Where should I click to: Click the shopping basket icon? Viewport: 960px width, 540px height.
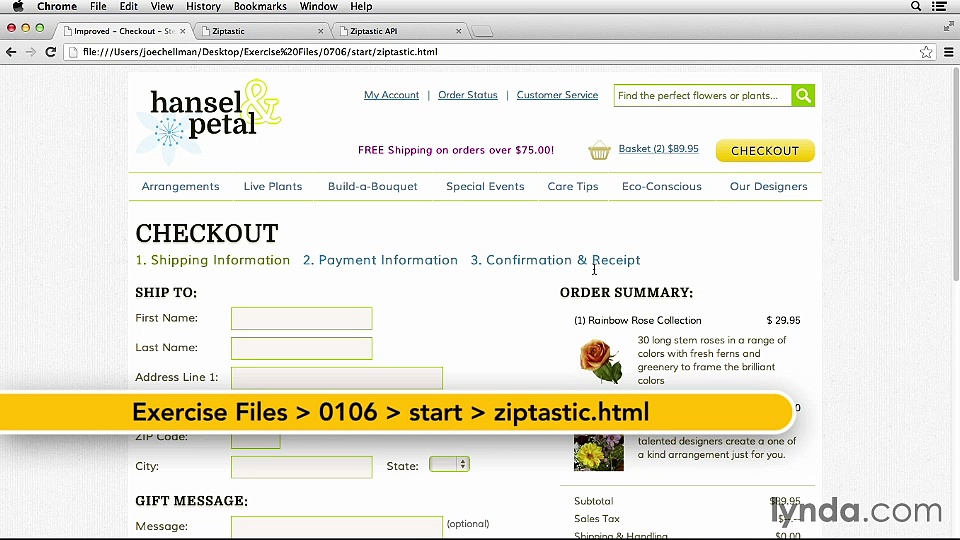coord(599,150)
